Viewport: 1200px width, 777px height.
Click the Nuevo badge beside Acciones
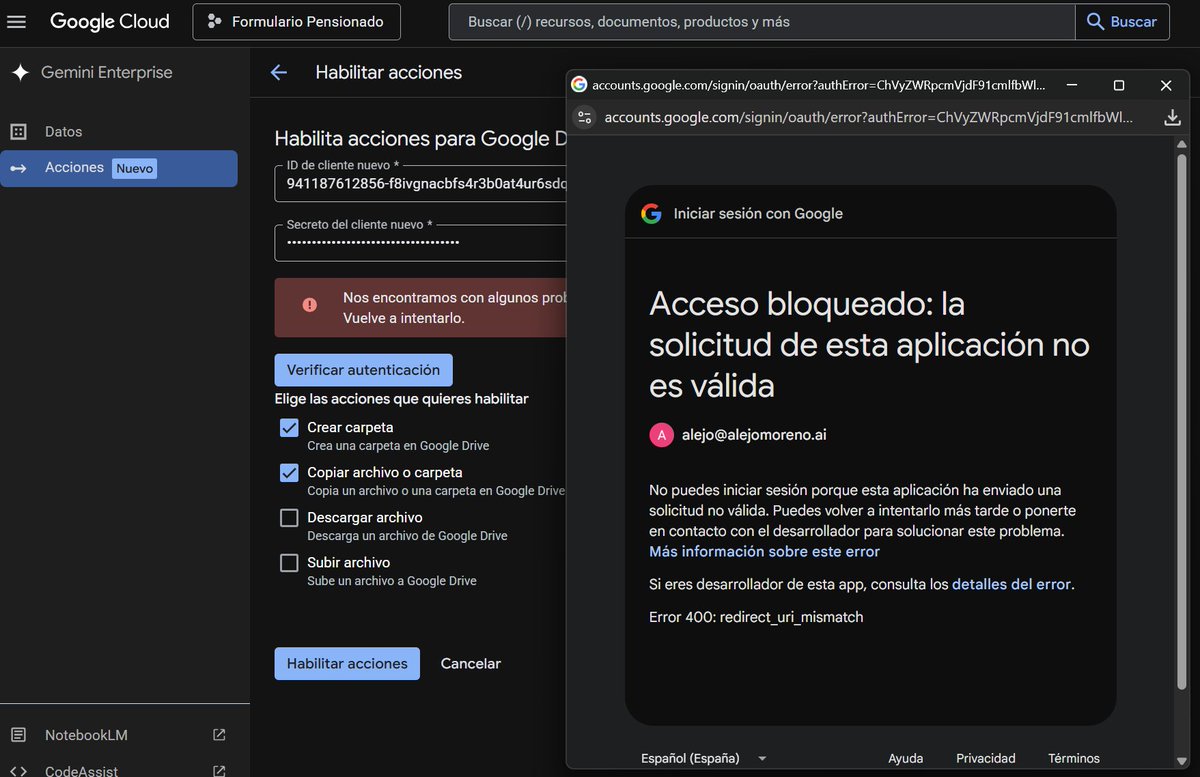coord(135,169)
